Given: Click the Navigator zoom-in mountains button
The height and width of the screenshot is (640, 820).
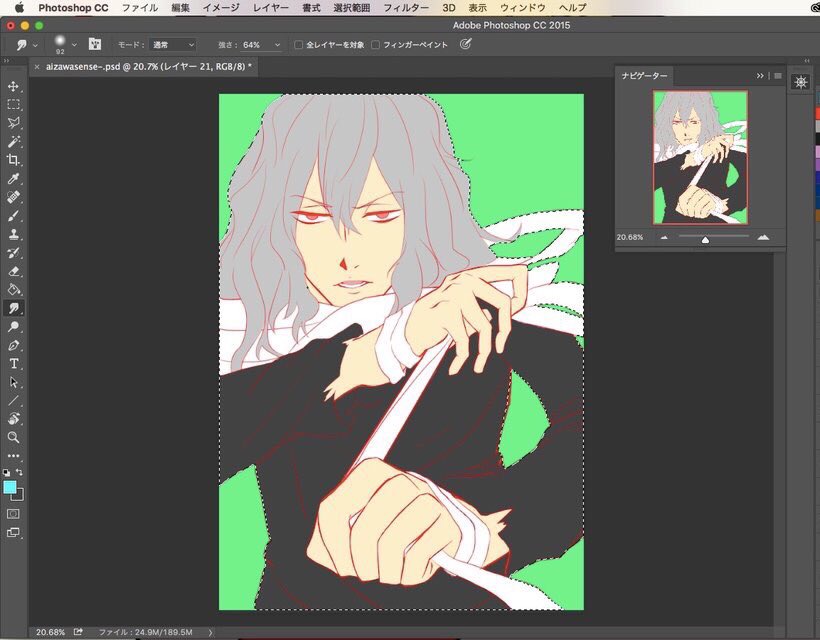Looking at the screenshot, I should [x=764, y=237].
